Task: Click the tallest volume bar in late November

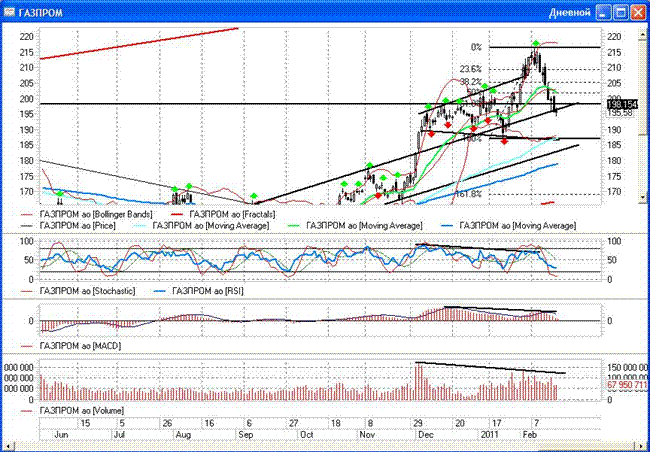Action: [417, 382]
